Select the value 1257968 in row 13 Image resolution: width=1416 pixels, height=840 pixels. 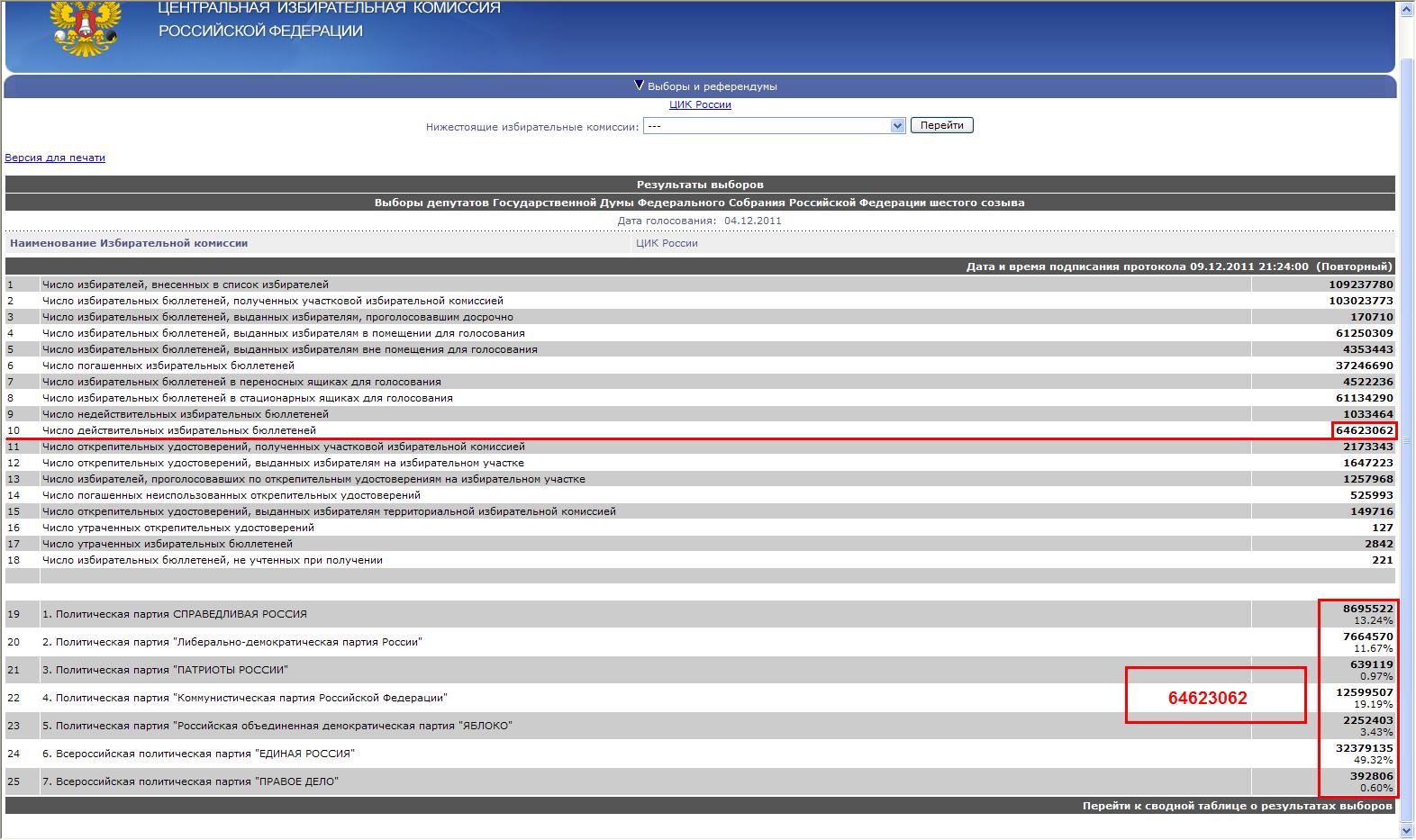click(1367, 479)
